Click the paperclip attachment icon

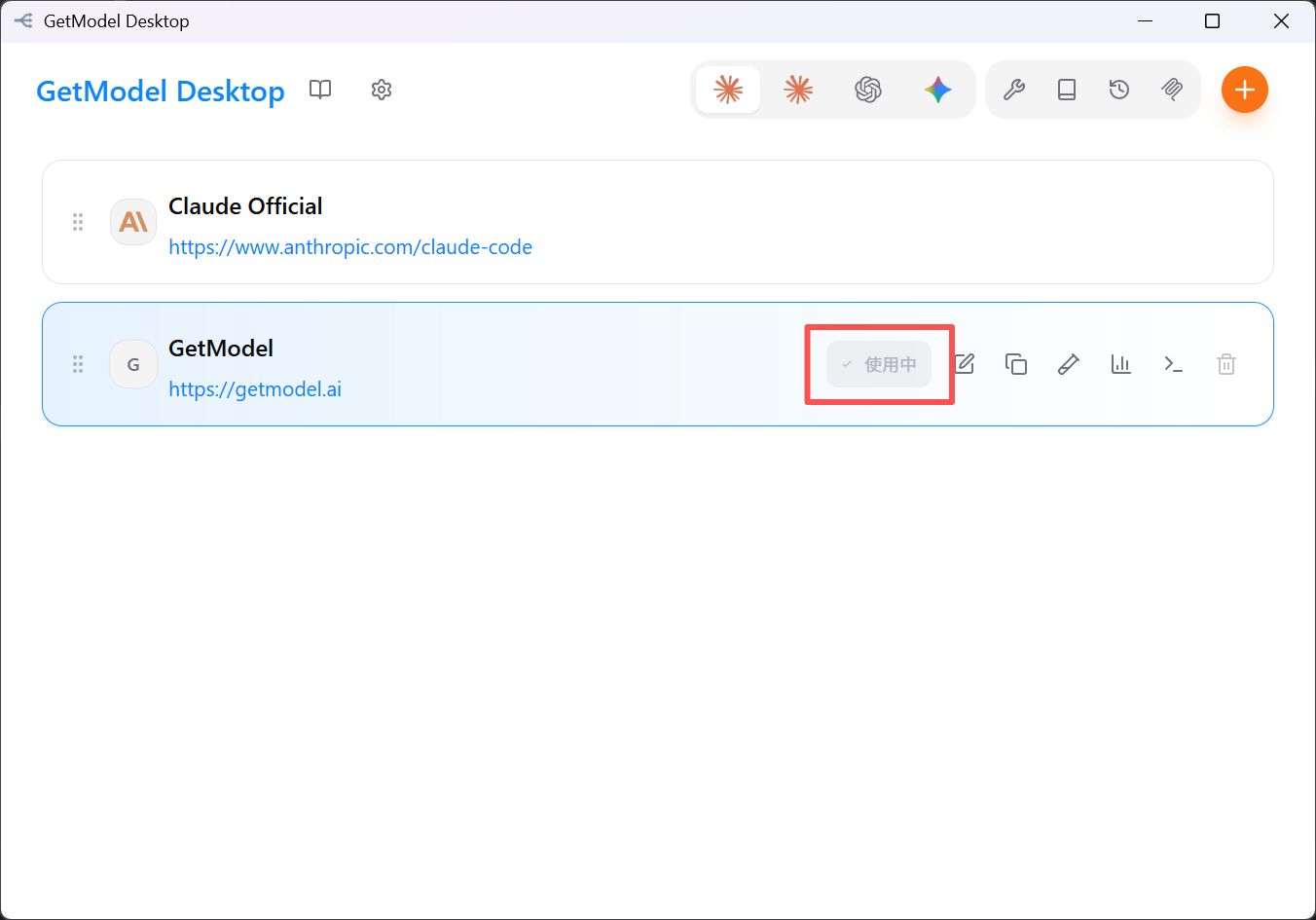[x=1172, y=90]
